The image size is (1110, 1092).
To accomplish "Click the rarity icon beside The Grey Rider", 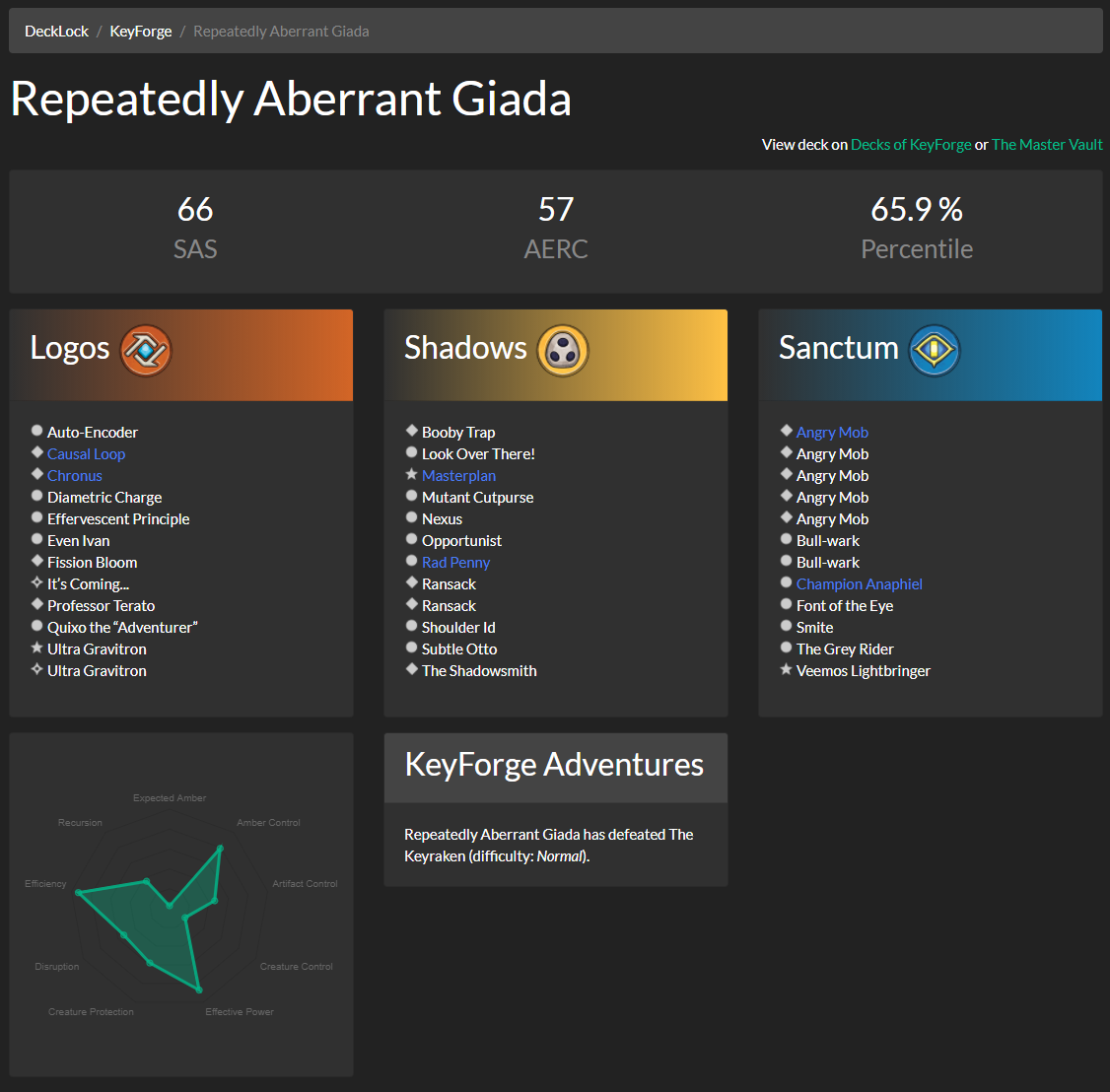I will 786,648.
